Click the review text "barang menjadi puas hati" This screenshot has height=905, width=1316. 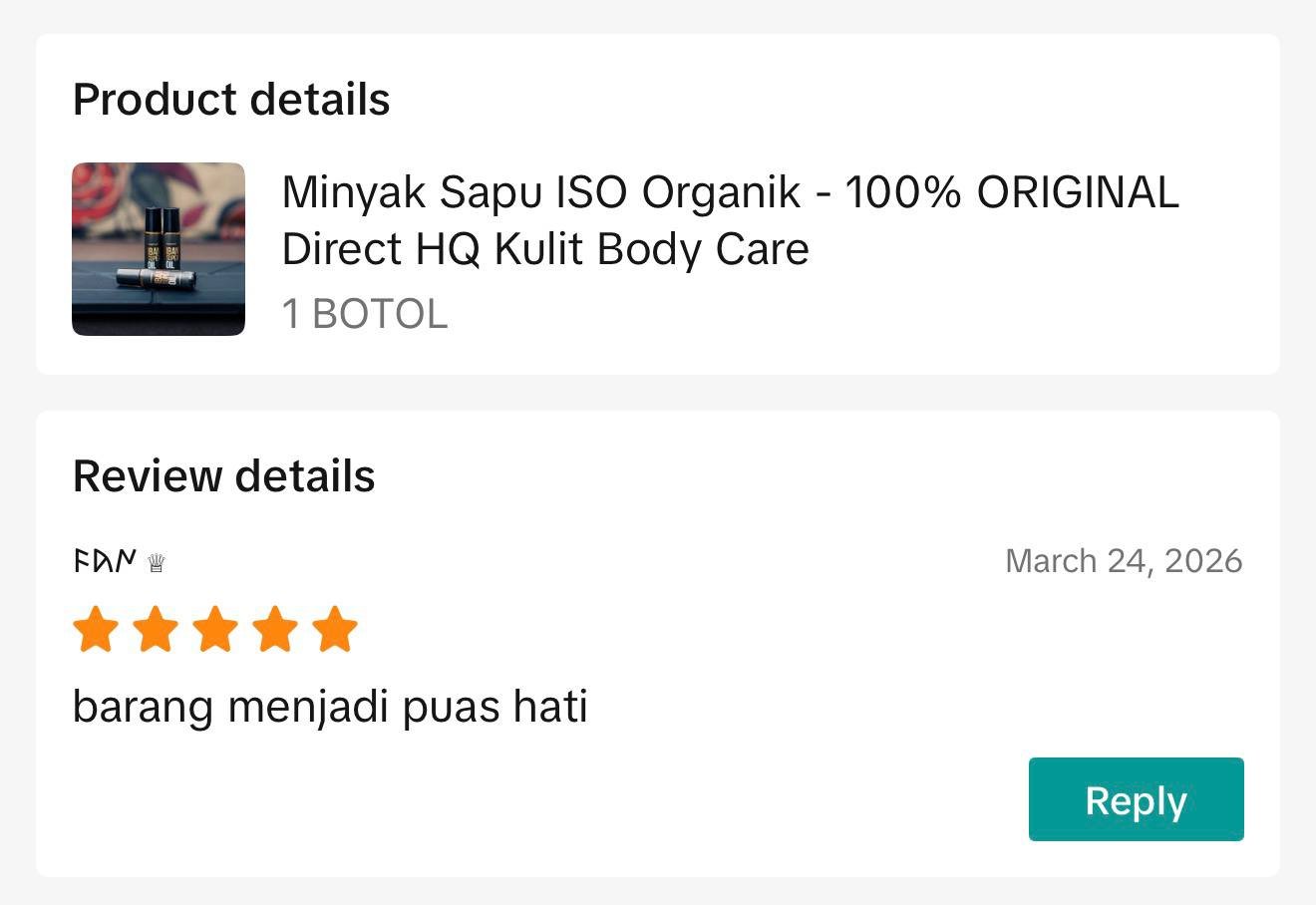330,707
